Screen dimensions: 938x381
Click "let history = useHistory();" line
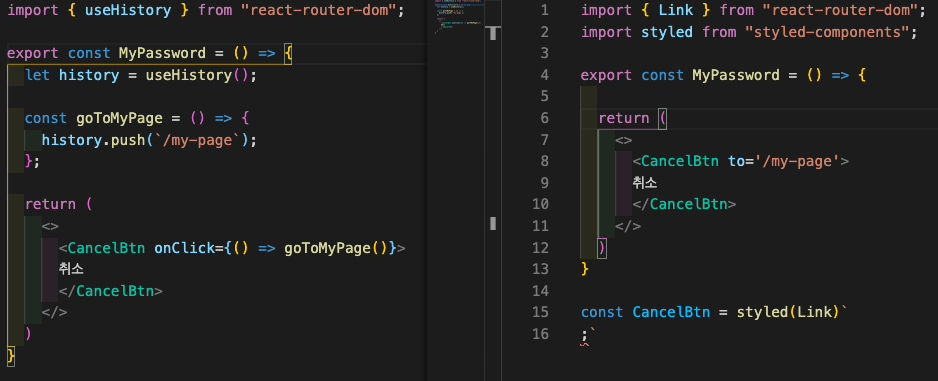(141, 75)
